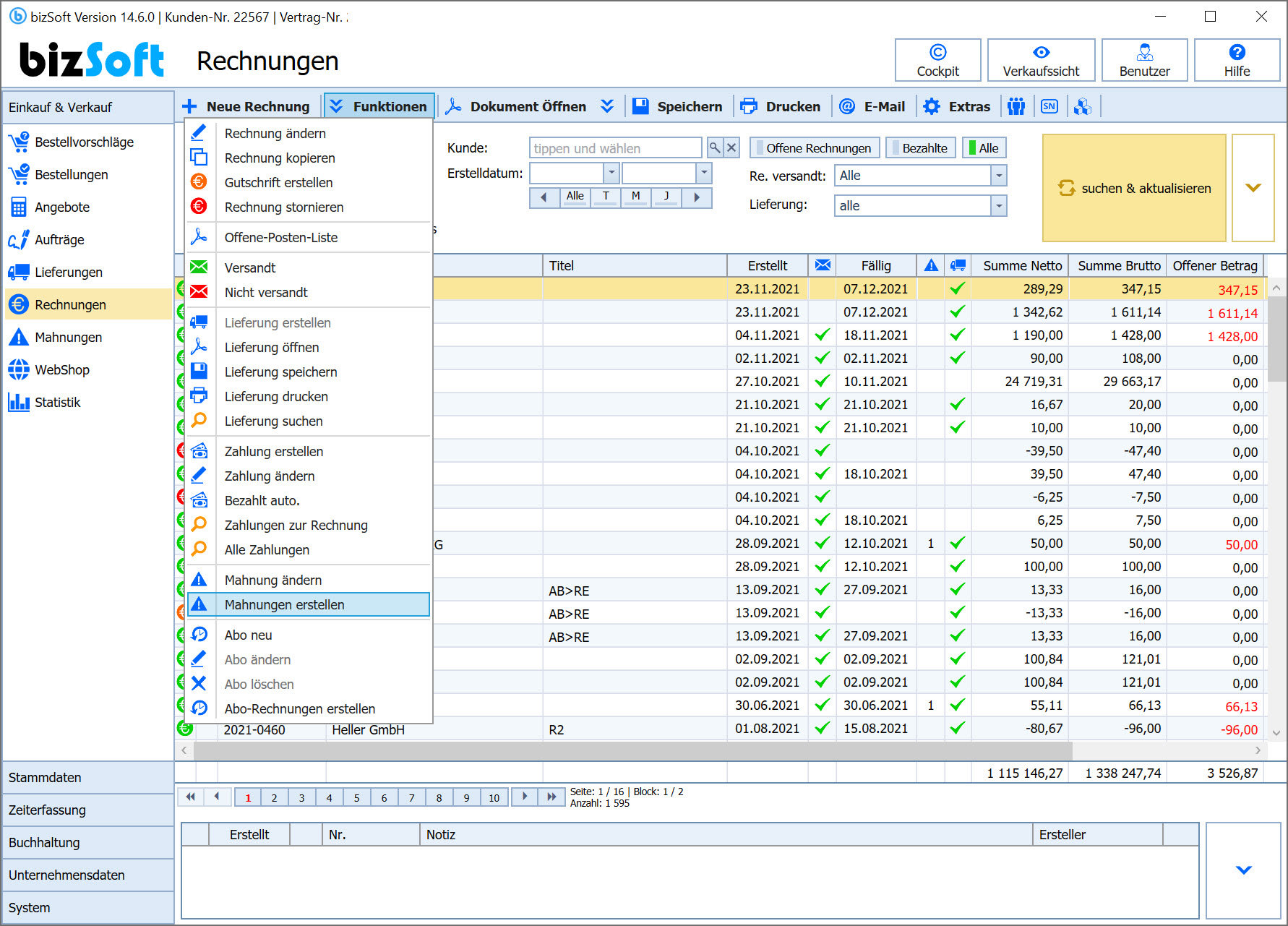Image resolution: width=1288 pixels, height=926 pixels.
Task: Select the T day range button
Action: (x=606, y=197)
